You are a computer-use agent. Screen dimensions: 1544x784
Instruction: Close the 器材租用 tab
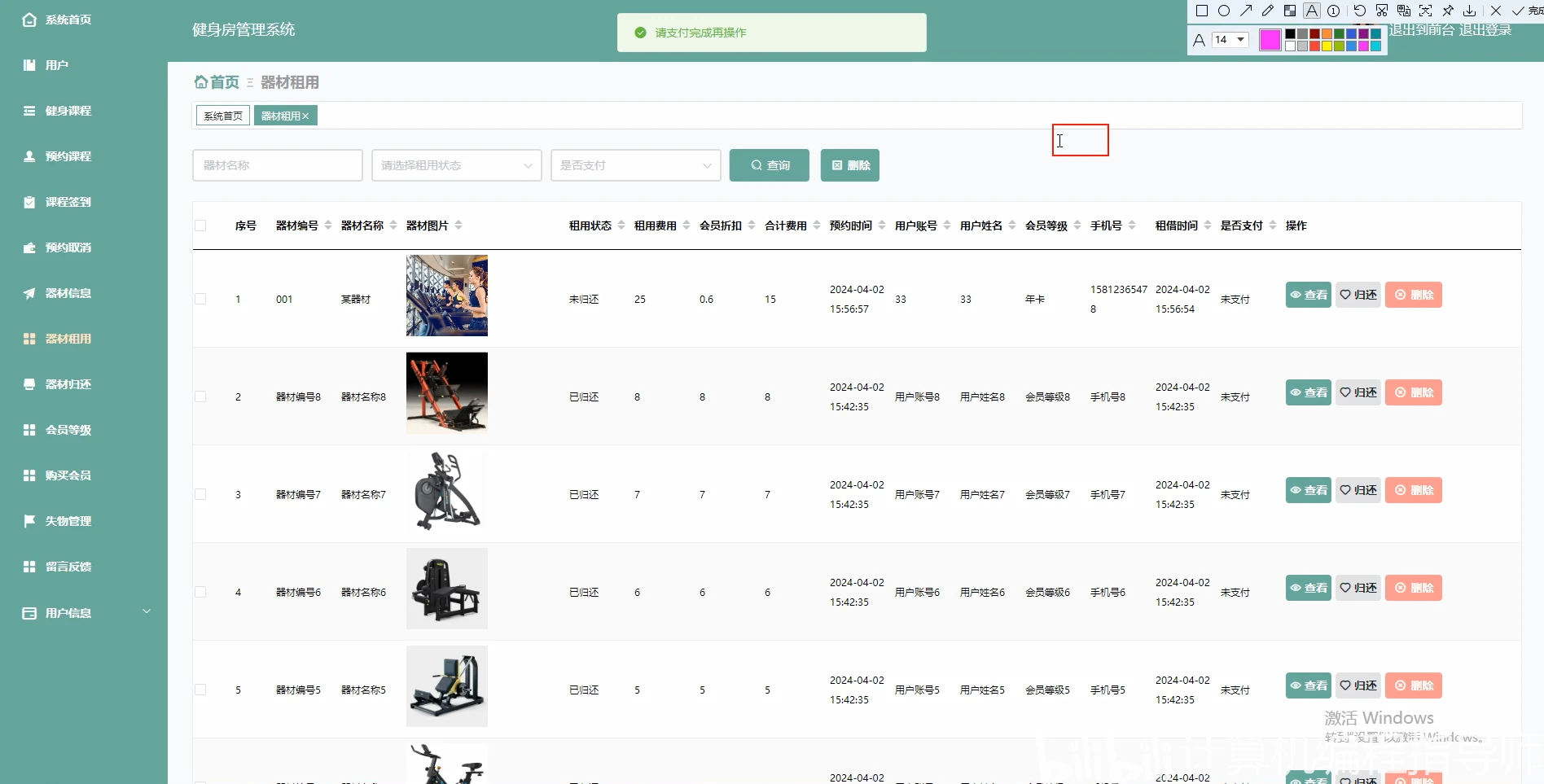pyautogui.click(x=305, y=116)
